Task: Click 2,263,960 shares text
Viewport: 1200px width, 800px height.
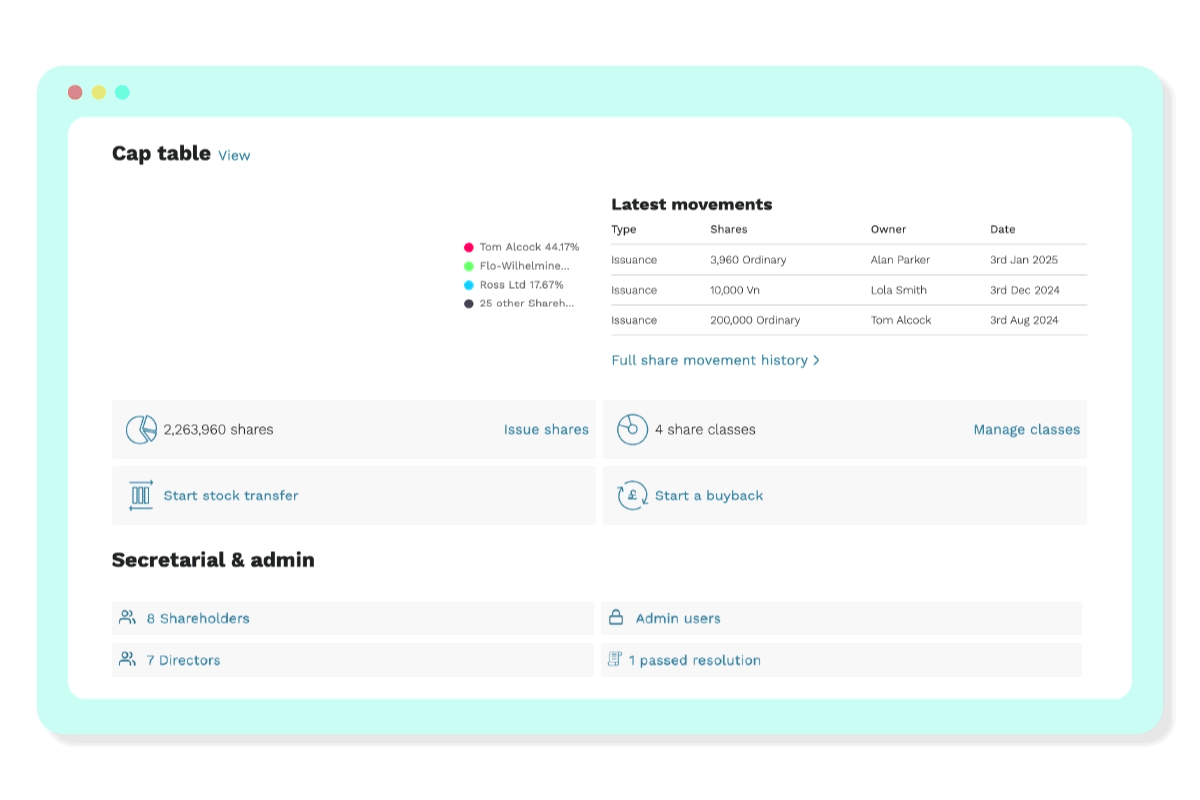Action: click(218, 429)
